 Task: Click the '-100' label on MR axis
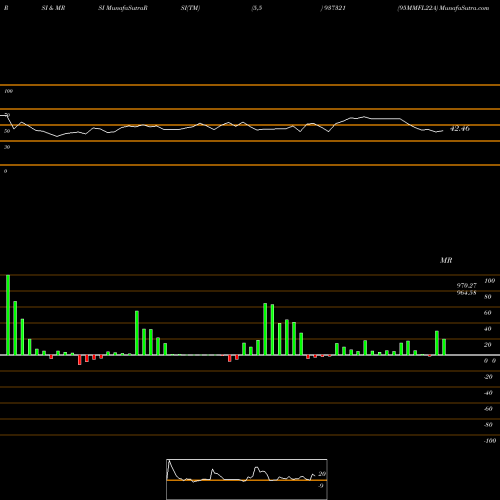(490, 441)
